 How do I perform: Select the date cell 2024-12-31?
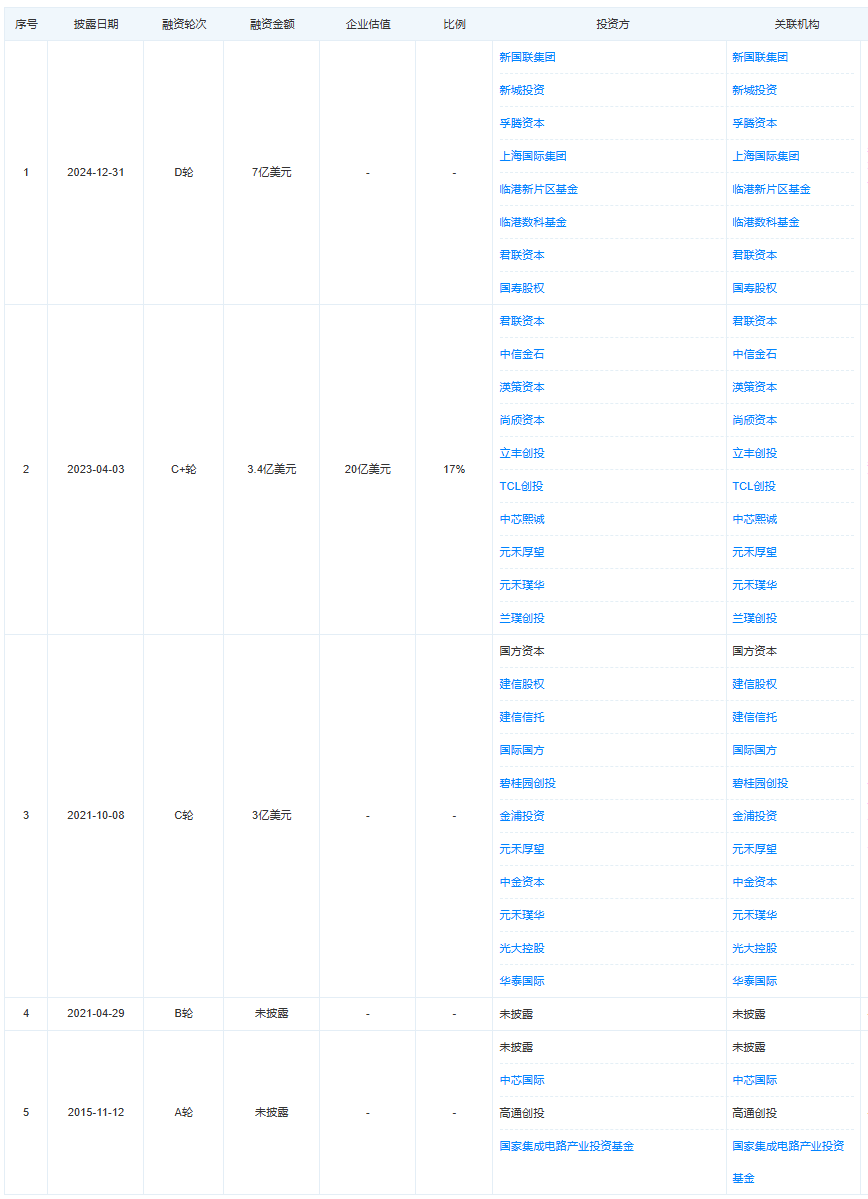[96, 173]
